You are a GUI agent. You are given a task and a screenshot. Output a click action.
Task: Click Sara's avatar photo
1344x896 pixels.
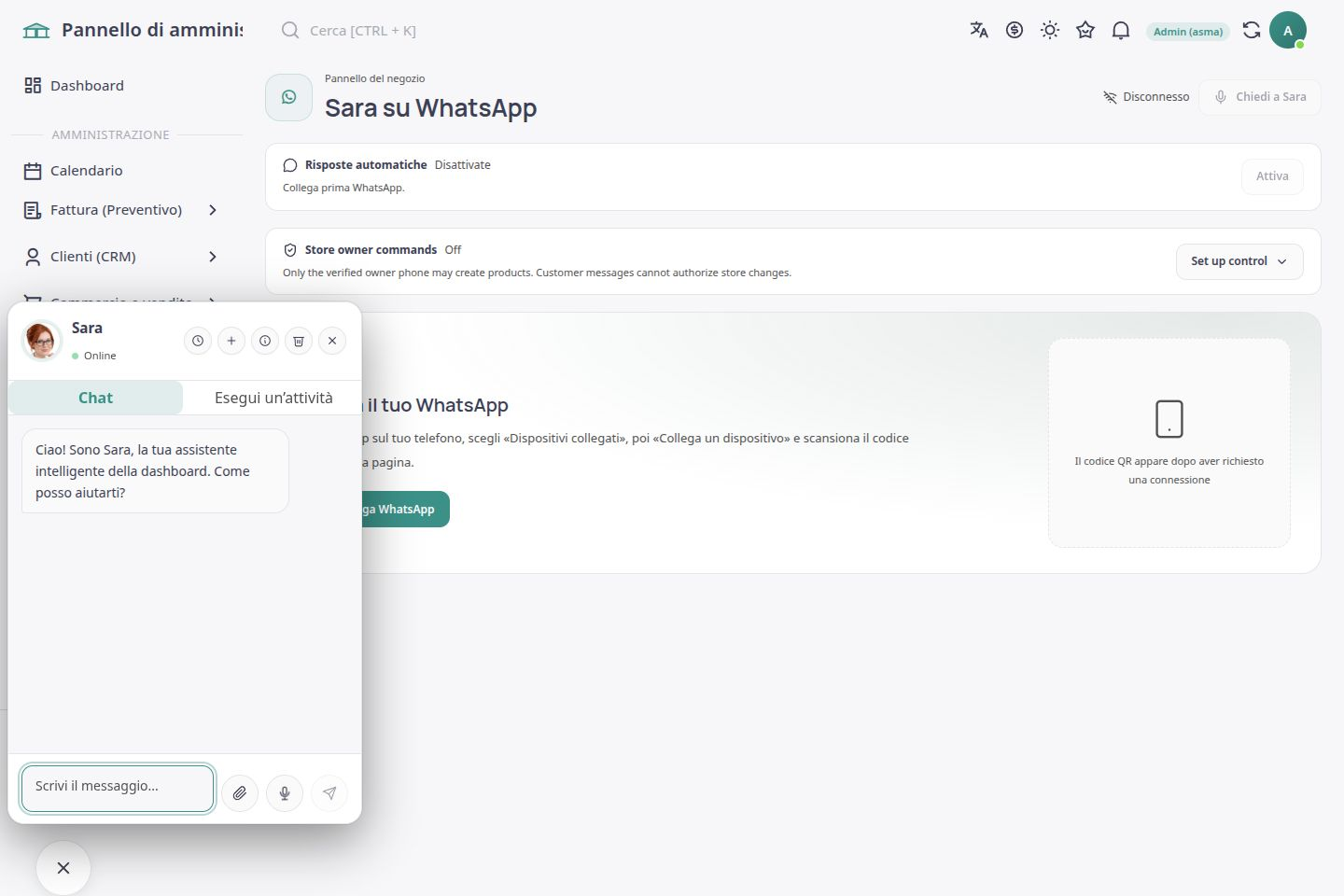click(42, 341)
